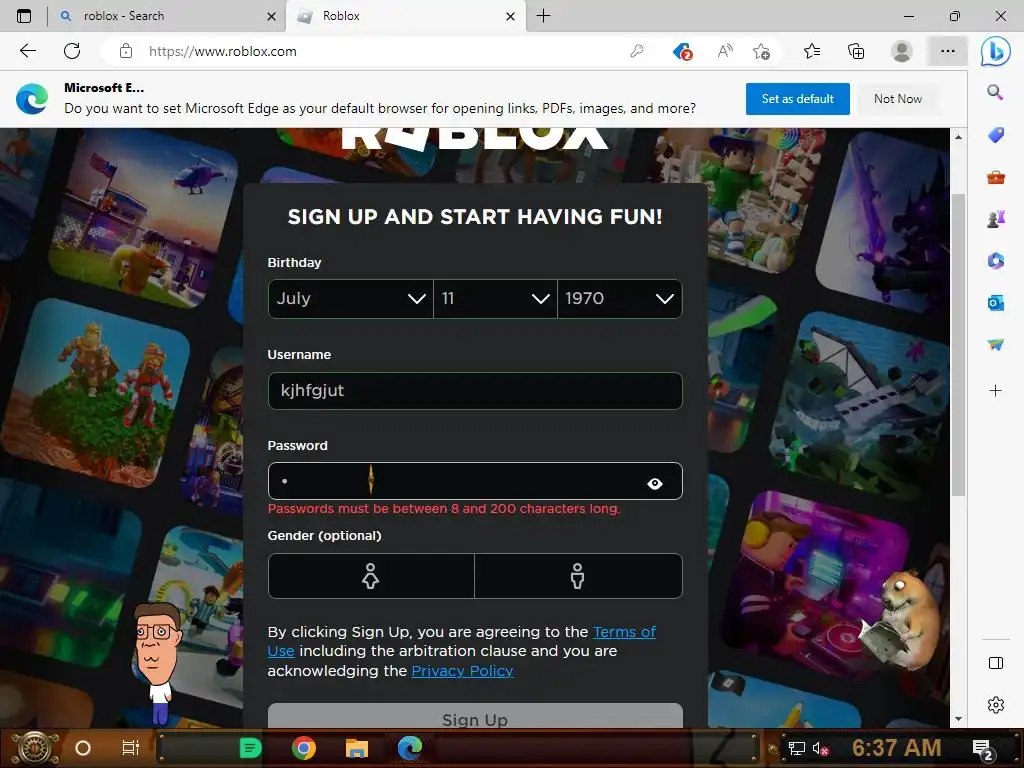
Task: Show password with the eye icon
Action: click(x=654, y=483)
